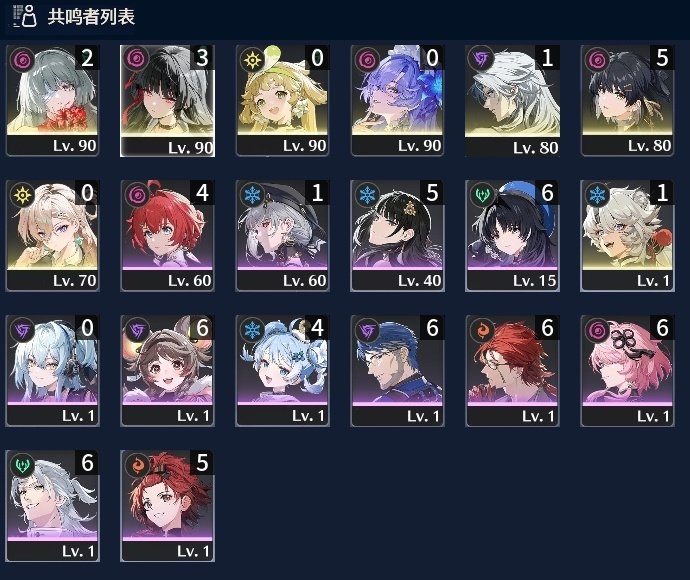The width and height of the screenshot is (690, 580).
Task: Open the highlighted black-haired Lv. 90 character card
Action: pyautogui.click(x=167, y=100)
